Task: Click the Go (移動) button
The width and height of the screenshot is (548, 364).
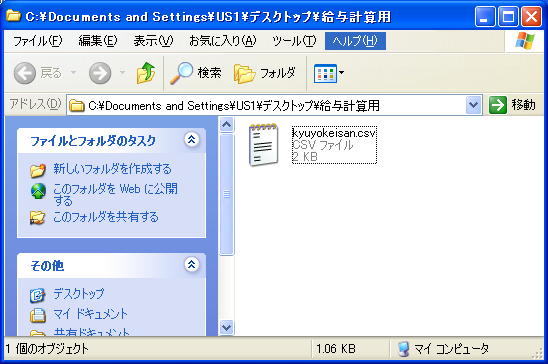Action: pyautogui.click(x=512, y=105)
